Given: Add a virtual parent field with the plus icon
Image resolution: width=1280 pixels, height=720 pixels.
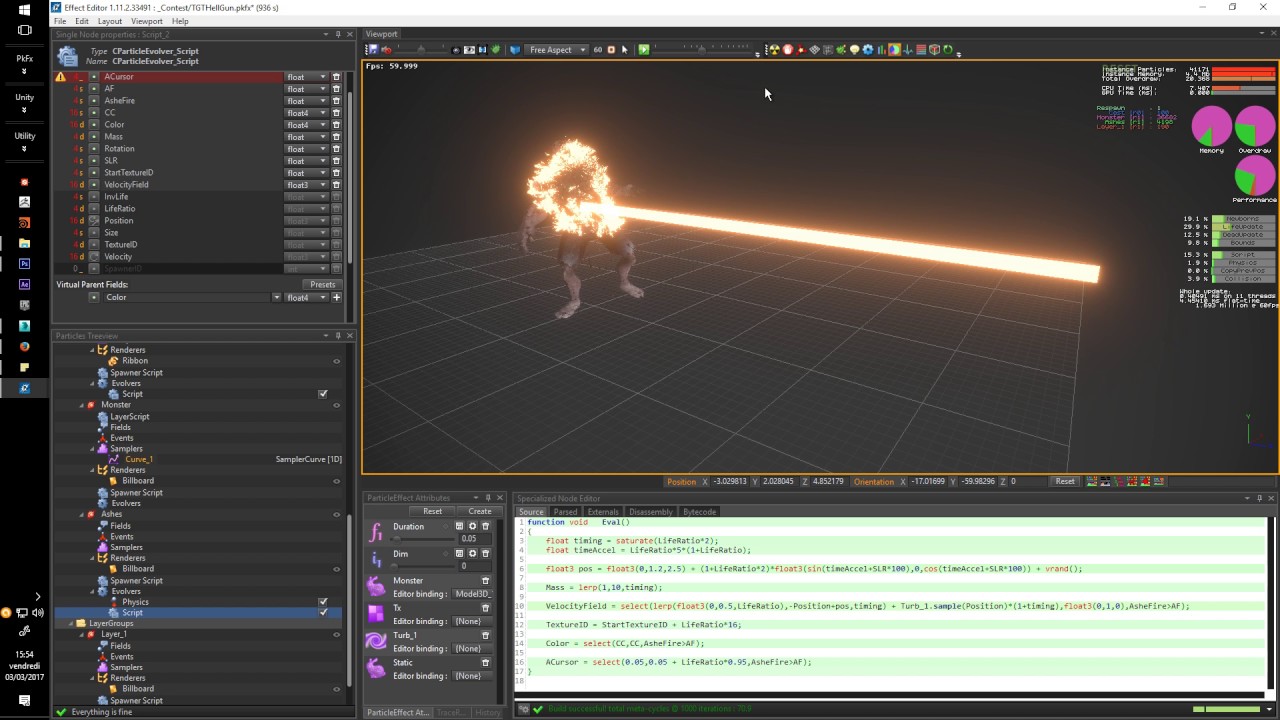Looking at the screenshot, I should [337, 297].
